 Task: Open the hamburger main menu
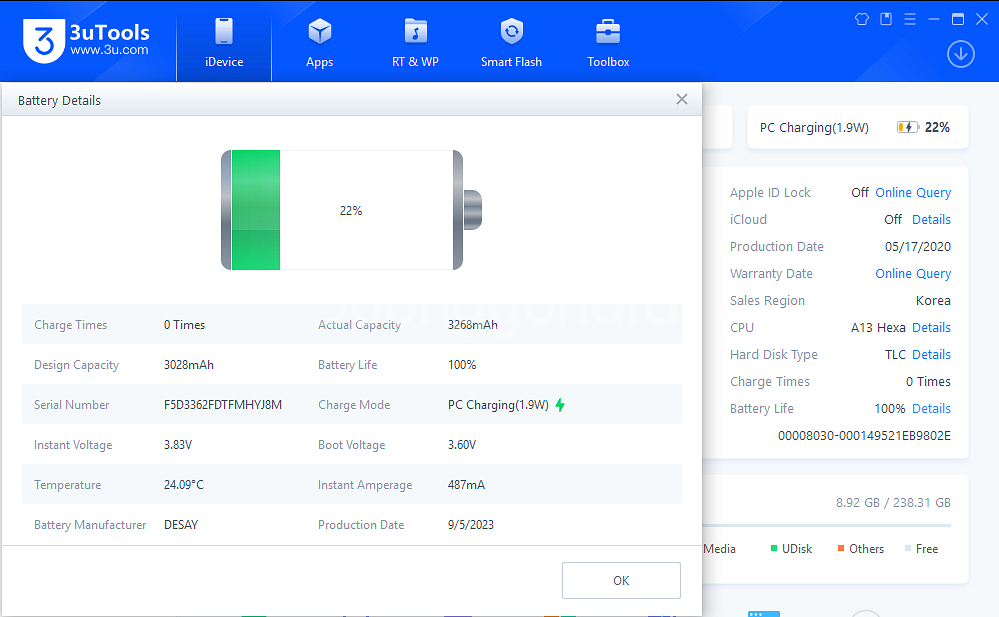tap(910, 19)
